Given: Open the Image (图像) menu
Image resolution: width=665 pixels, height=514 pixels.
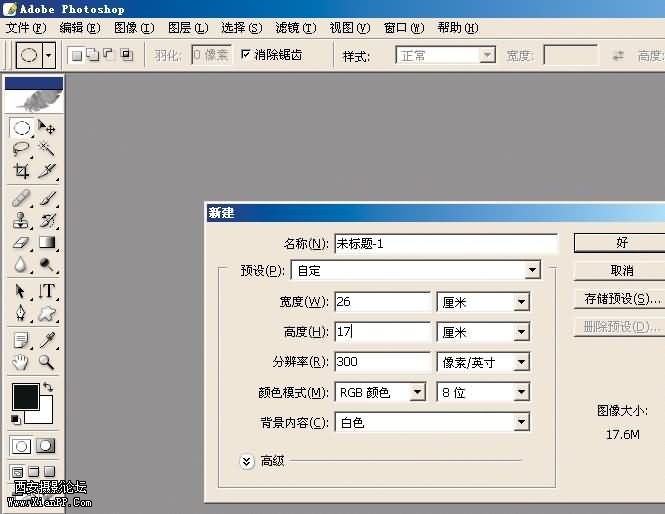Looking at the screenshot, I should point(134,28).
